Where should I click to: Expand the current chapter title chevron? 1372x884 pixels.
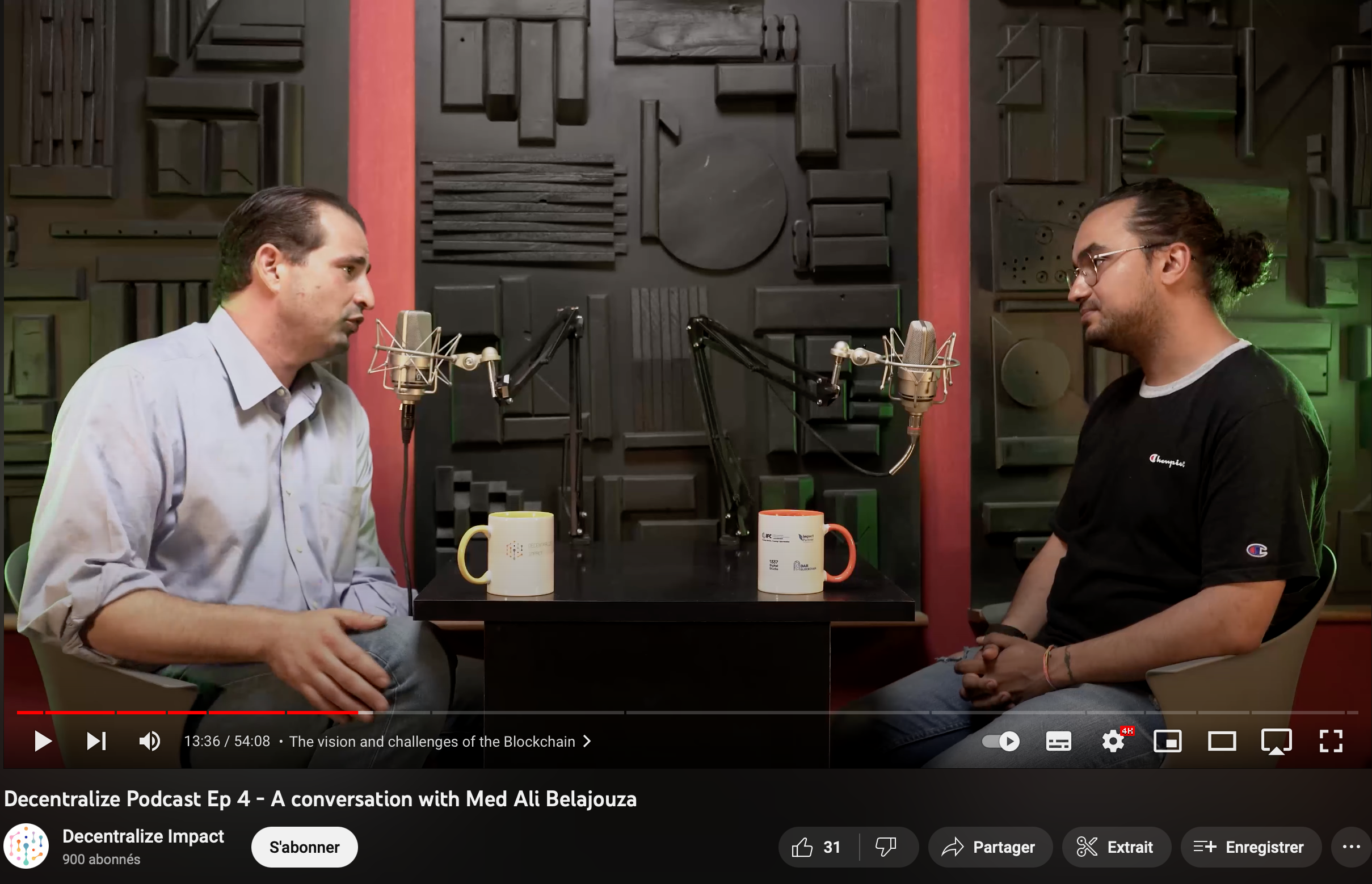click(587, 741)
